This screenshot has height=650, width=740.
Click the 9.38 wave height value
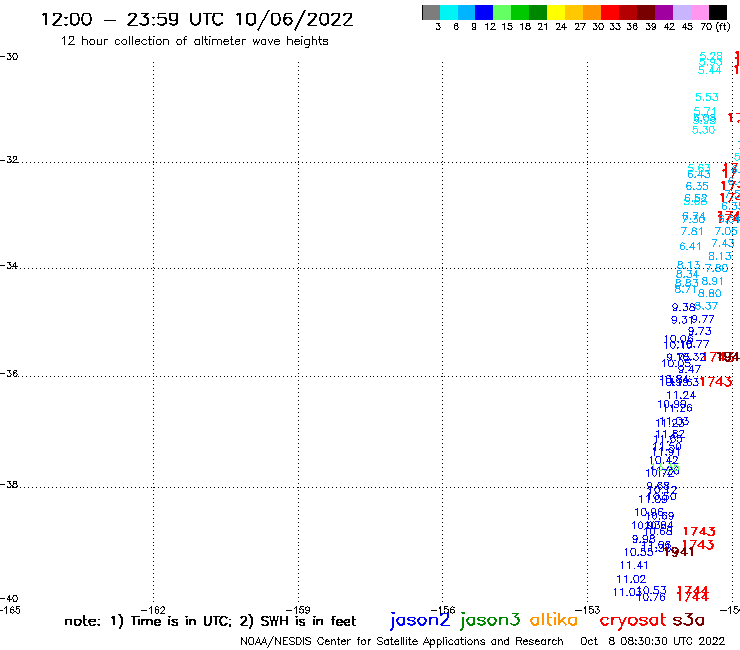(683, 308)
